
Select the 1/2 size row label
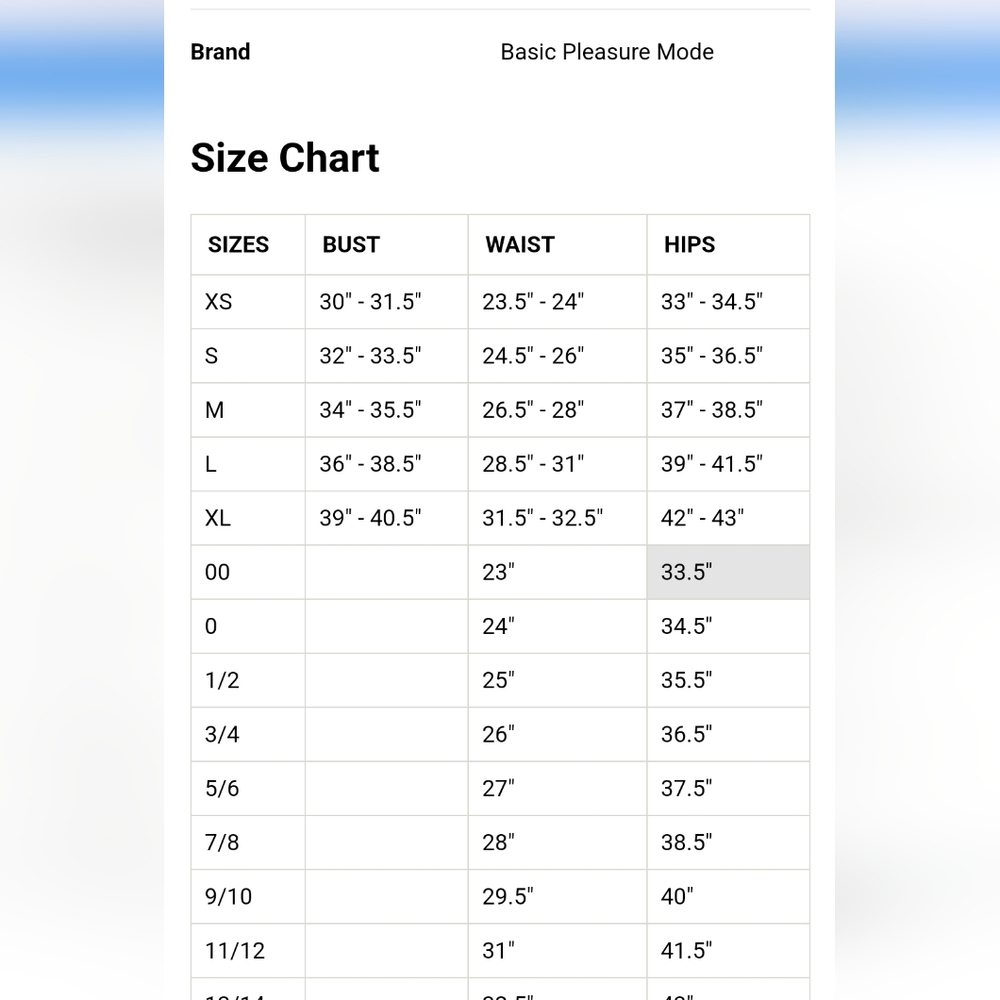(x=221, y=680)
